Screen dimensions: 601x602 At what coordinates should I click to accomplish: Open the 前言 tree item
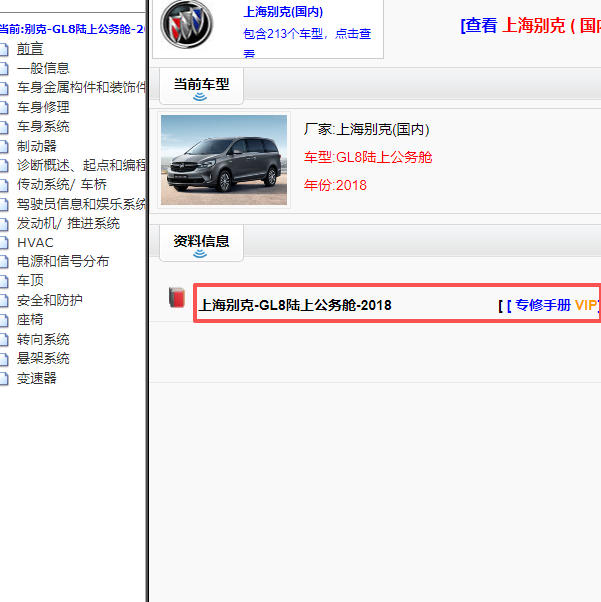(30, 49)
